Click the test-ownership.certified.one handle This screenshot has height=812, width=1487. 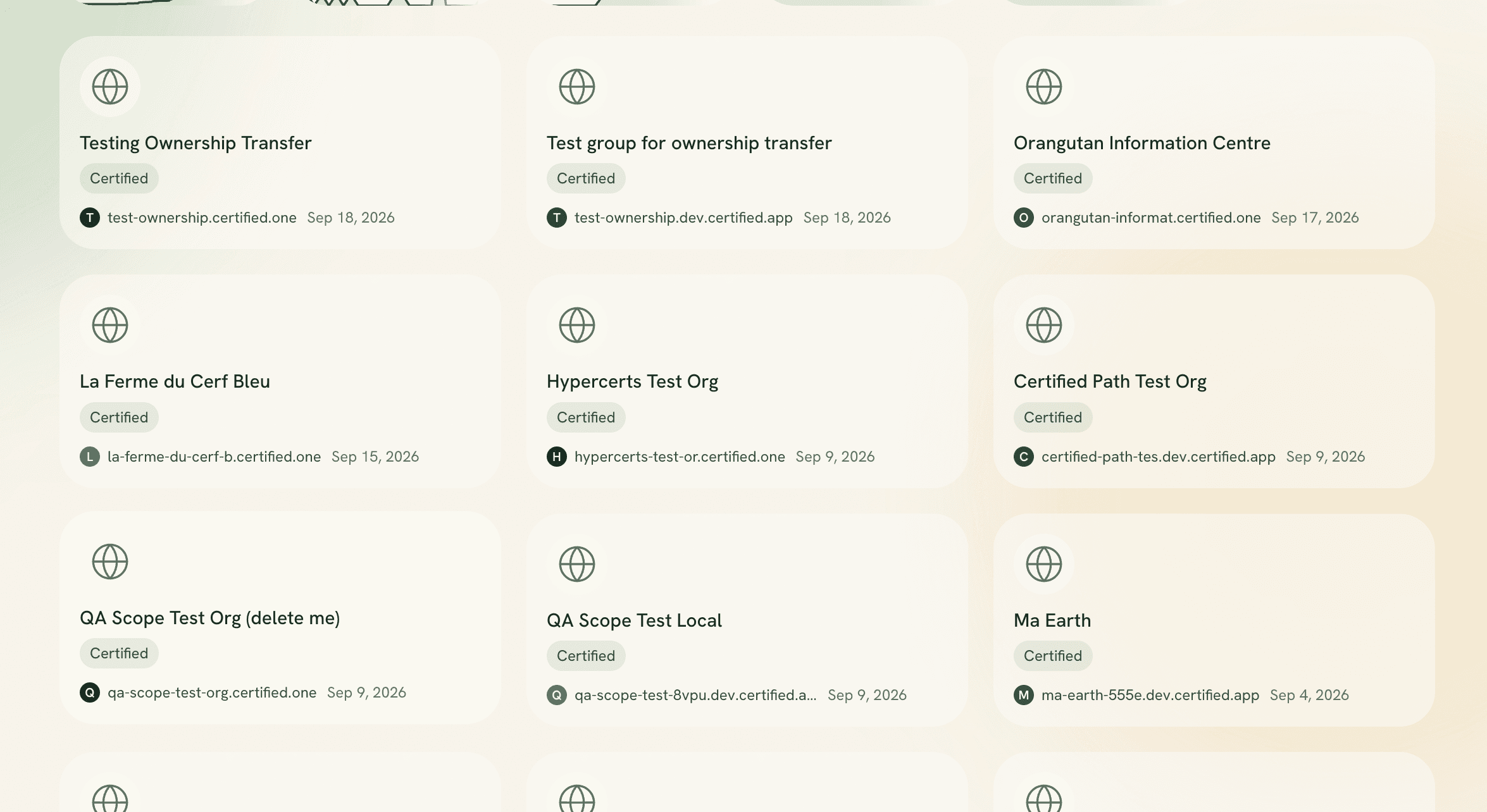(x=202, y=218)
